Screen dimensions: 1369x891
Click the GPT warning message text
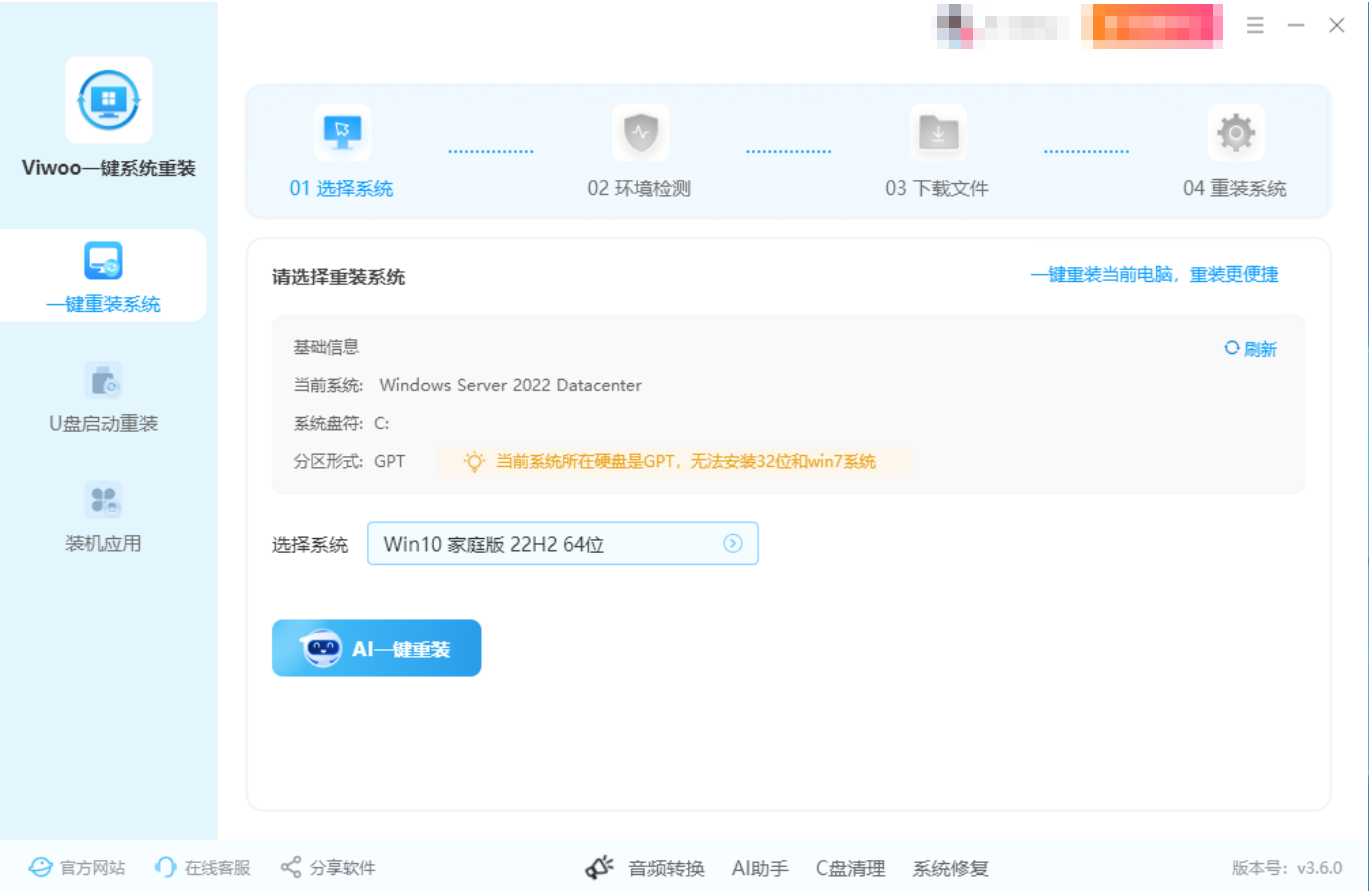click(x=686, y=461)
